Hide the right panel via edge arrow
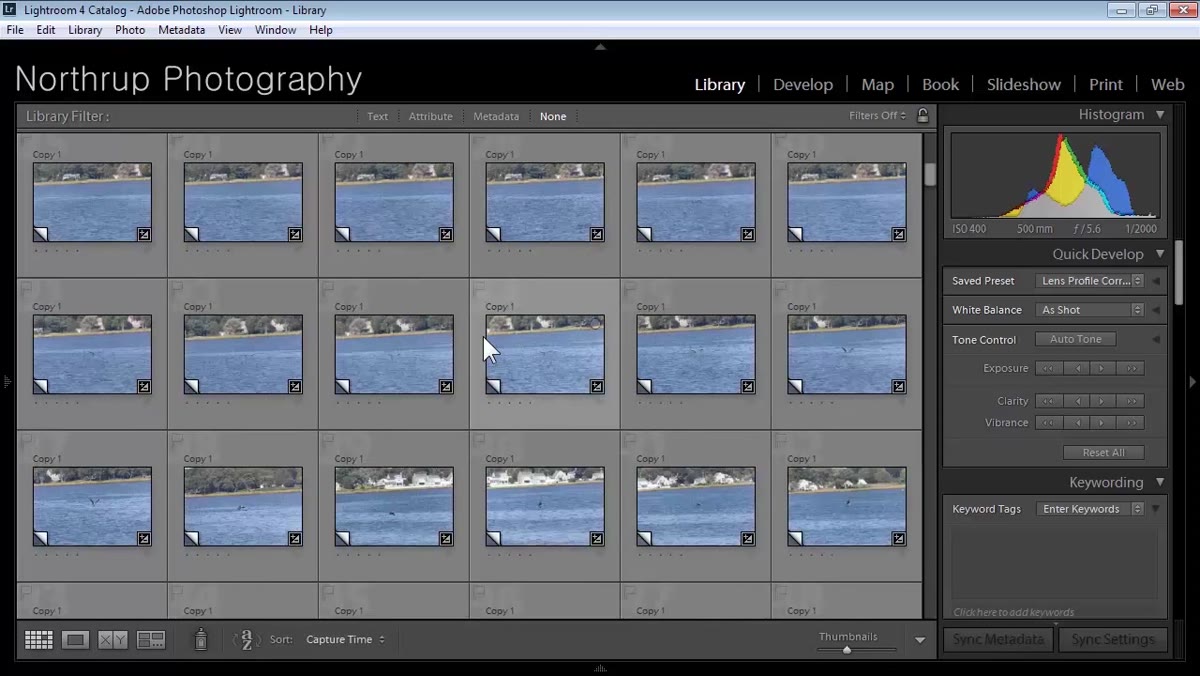This screenshot has width=1200, height=676. [x=1192, y=381]
